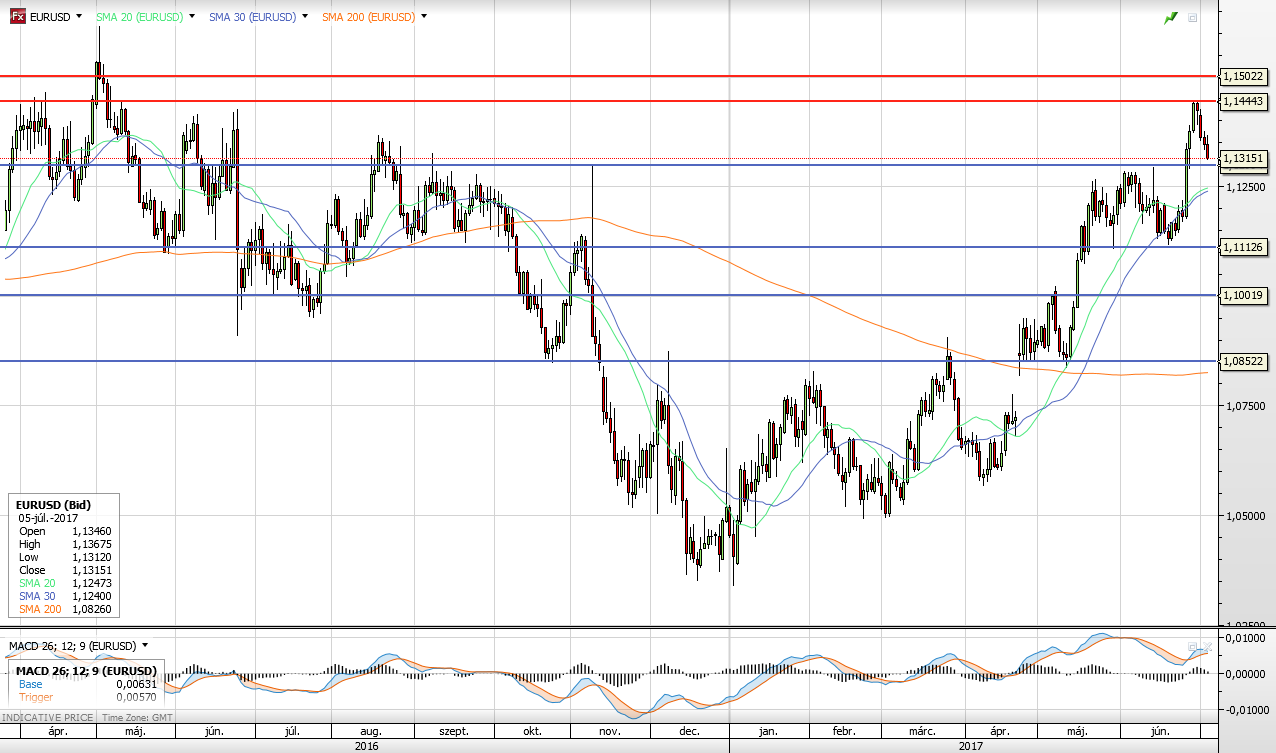The width and height of the screenshot is (1276, 753).
Task: Click the 0,00000 MACD axis label
Action: click(1246, 673)
